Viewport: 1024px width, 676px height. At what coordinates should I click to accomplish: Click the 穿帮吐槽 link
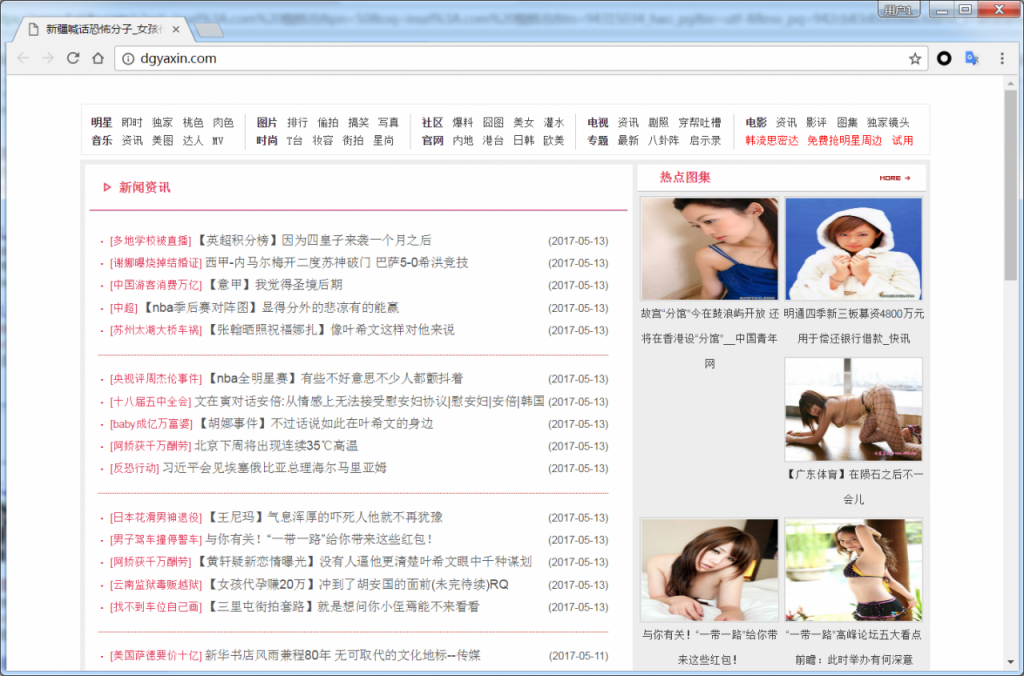[699, 122]
